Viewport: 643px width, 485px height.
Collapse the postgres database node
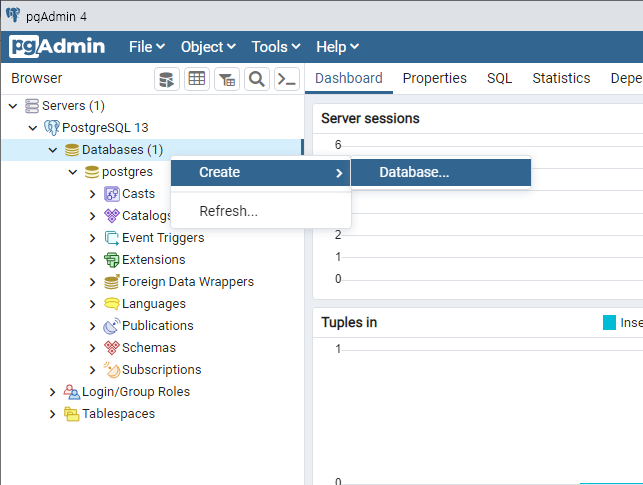(x=73, y=172)
